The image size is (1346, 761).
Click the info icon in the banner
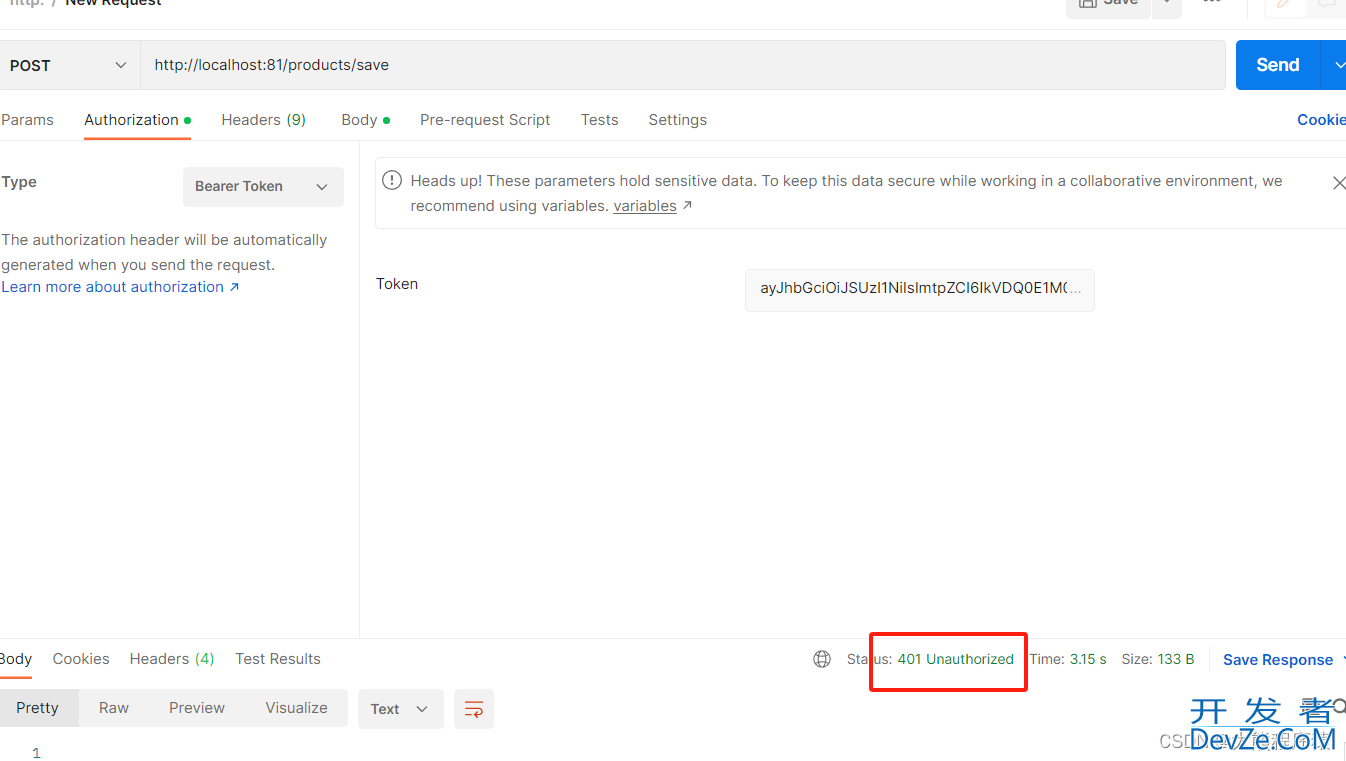tap(392, 181)
